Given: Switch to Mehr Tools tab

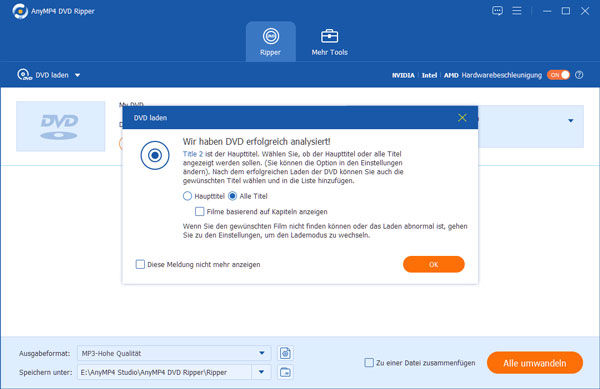Looking at the screenshot, I should pos(329,42).
